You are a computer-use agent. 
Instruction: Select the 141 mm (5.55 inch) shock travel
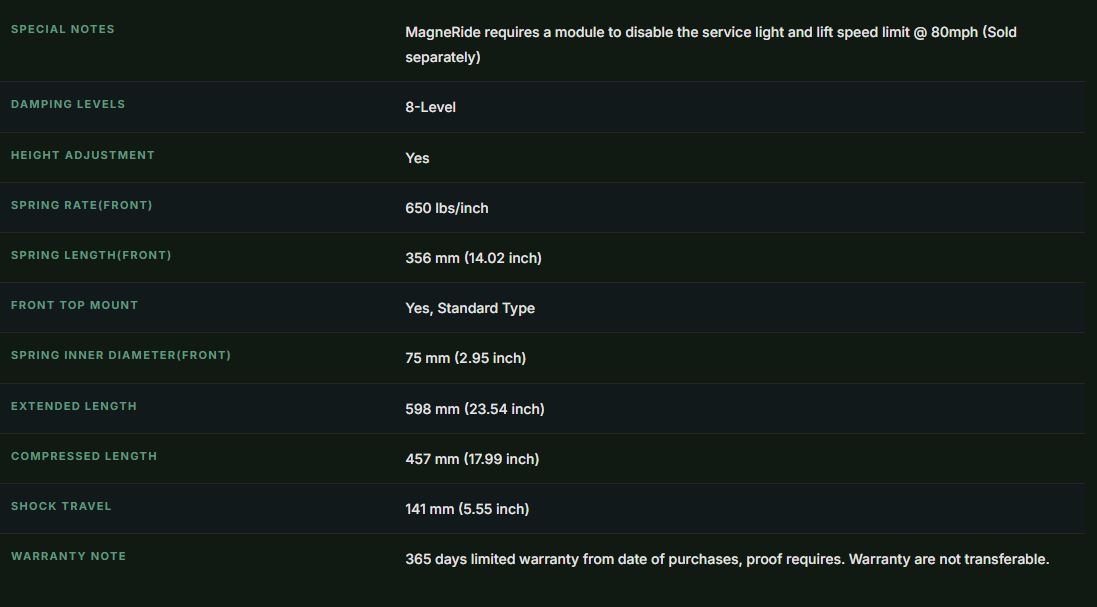point(467,509)
